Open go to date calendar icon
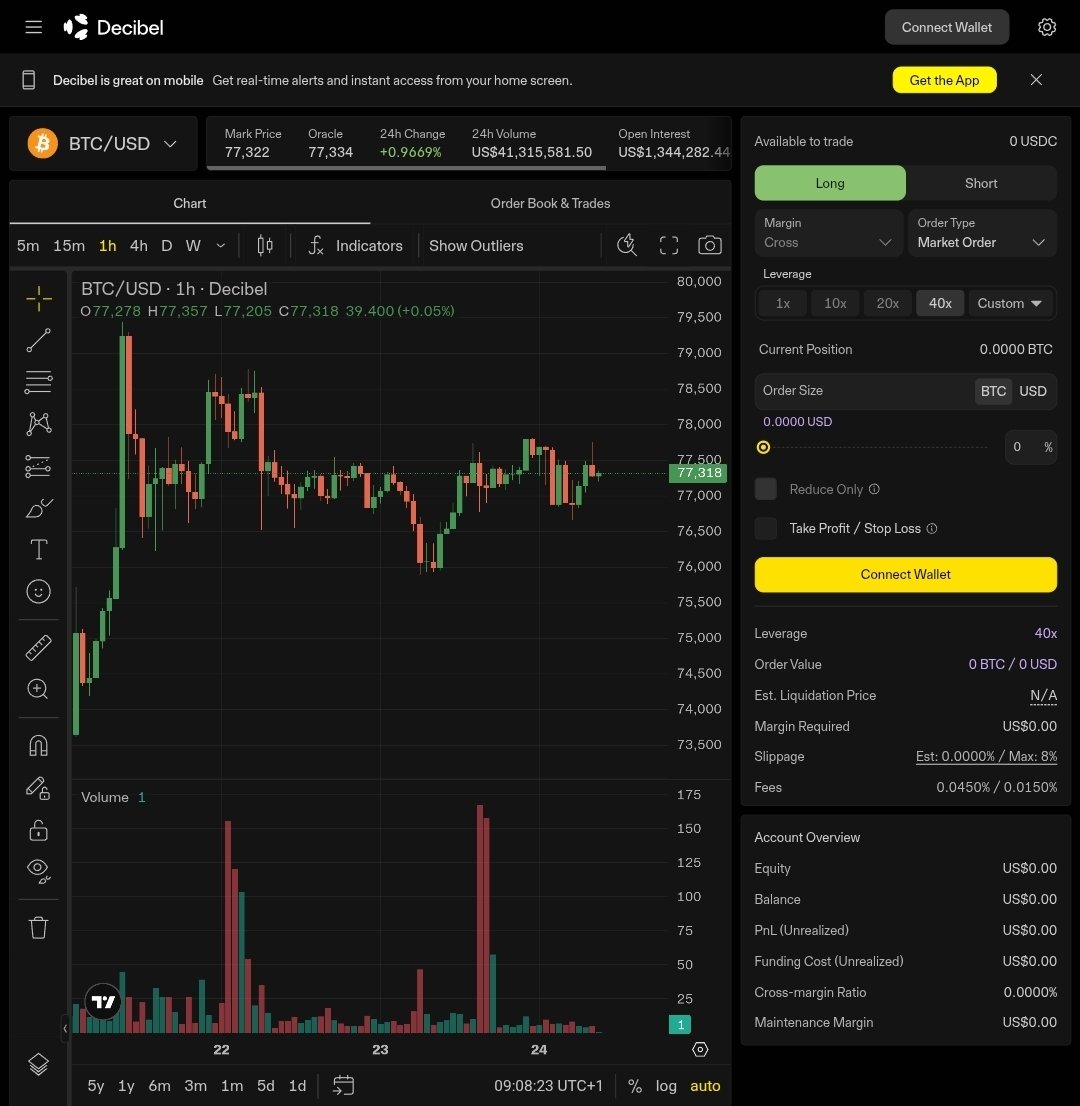The width and height of the screenshot is (1080, 1106). tap(344, 1086)
